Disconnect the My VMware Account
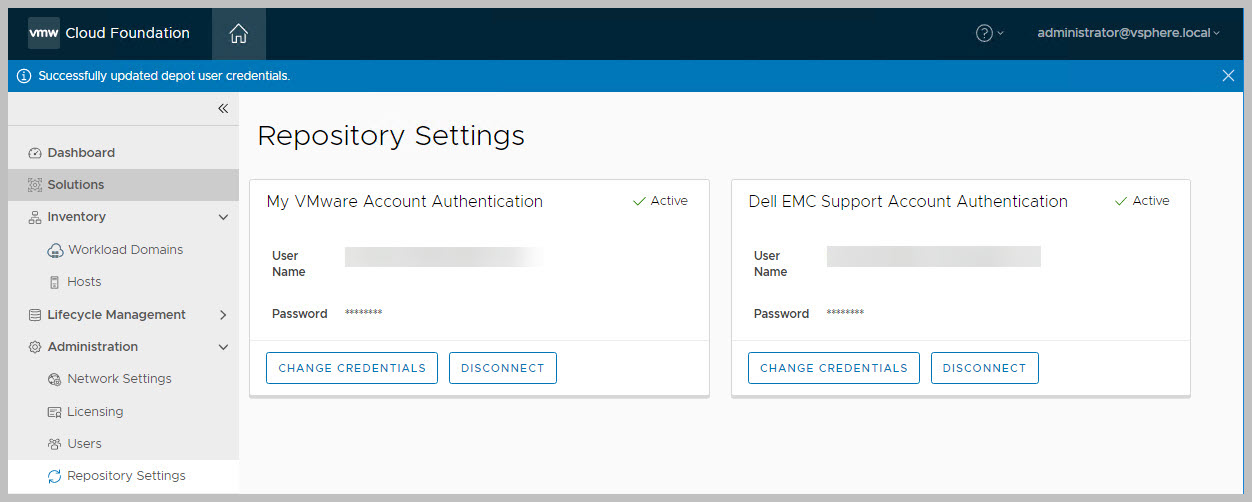The height and width of the screenshot is (502, 1252). tap(502, 368)
